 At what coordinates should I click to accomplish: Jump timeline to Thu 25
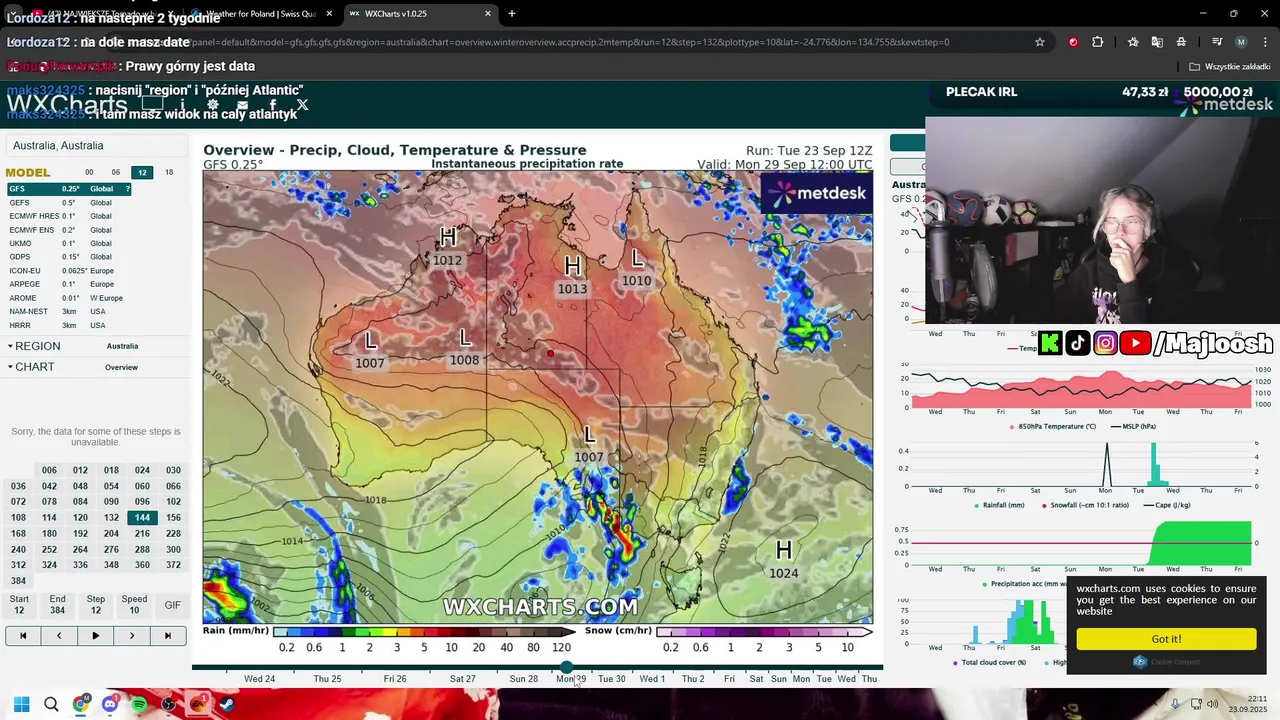coord(327,679)
